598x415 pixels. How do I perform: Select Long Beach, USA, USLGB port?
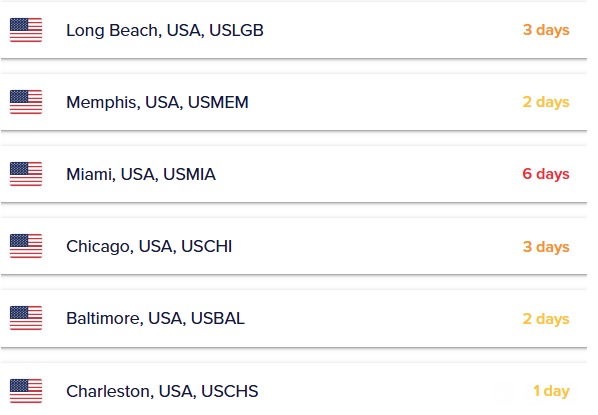tap(165, 30)
